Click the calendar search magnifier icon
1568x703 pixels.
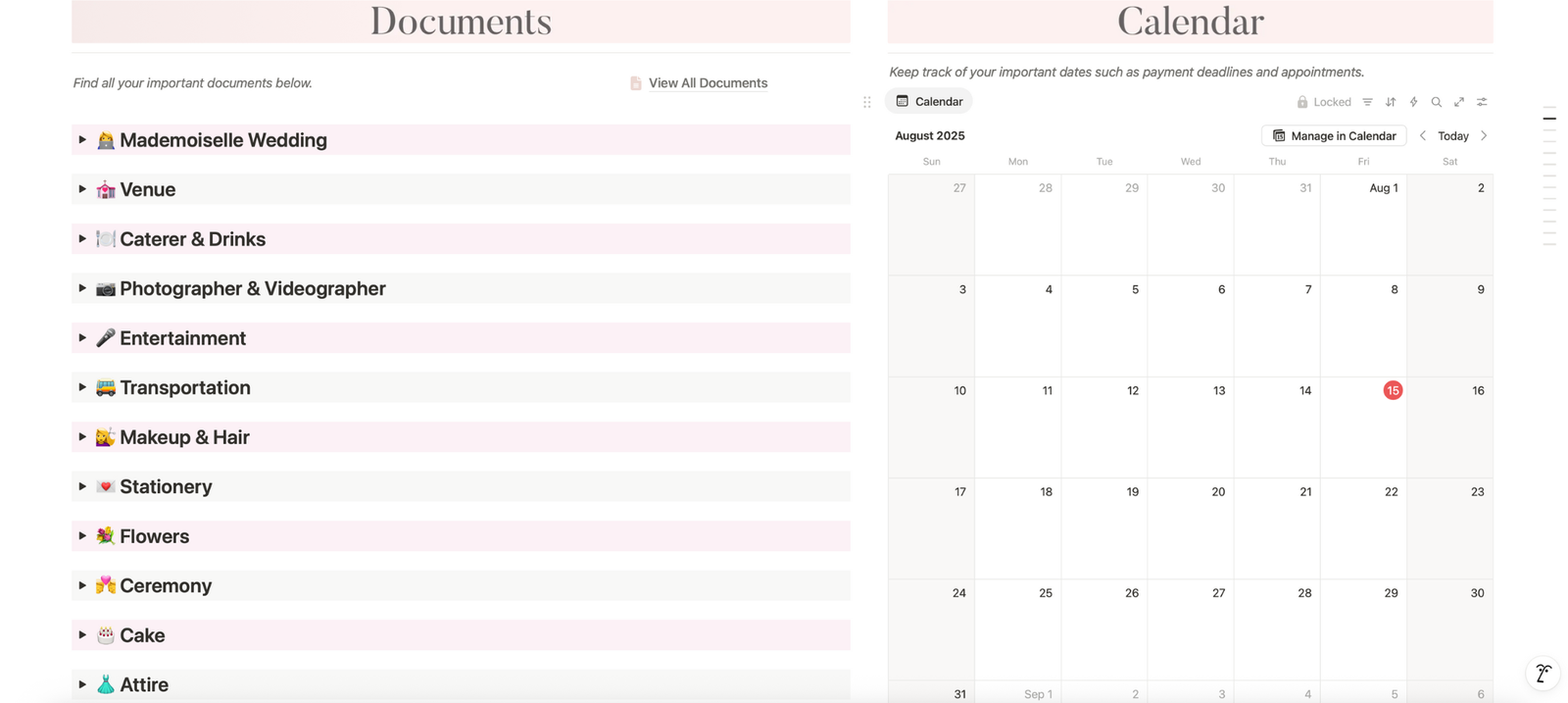[x=1437, y=102]
